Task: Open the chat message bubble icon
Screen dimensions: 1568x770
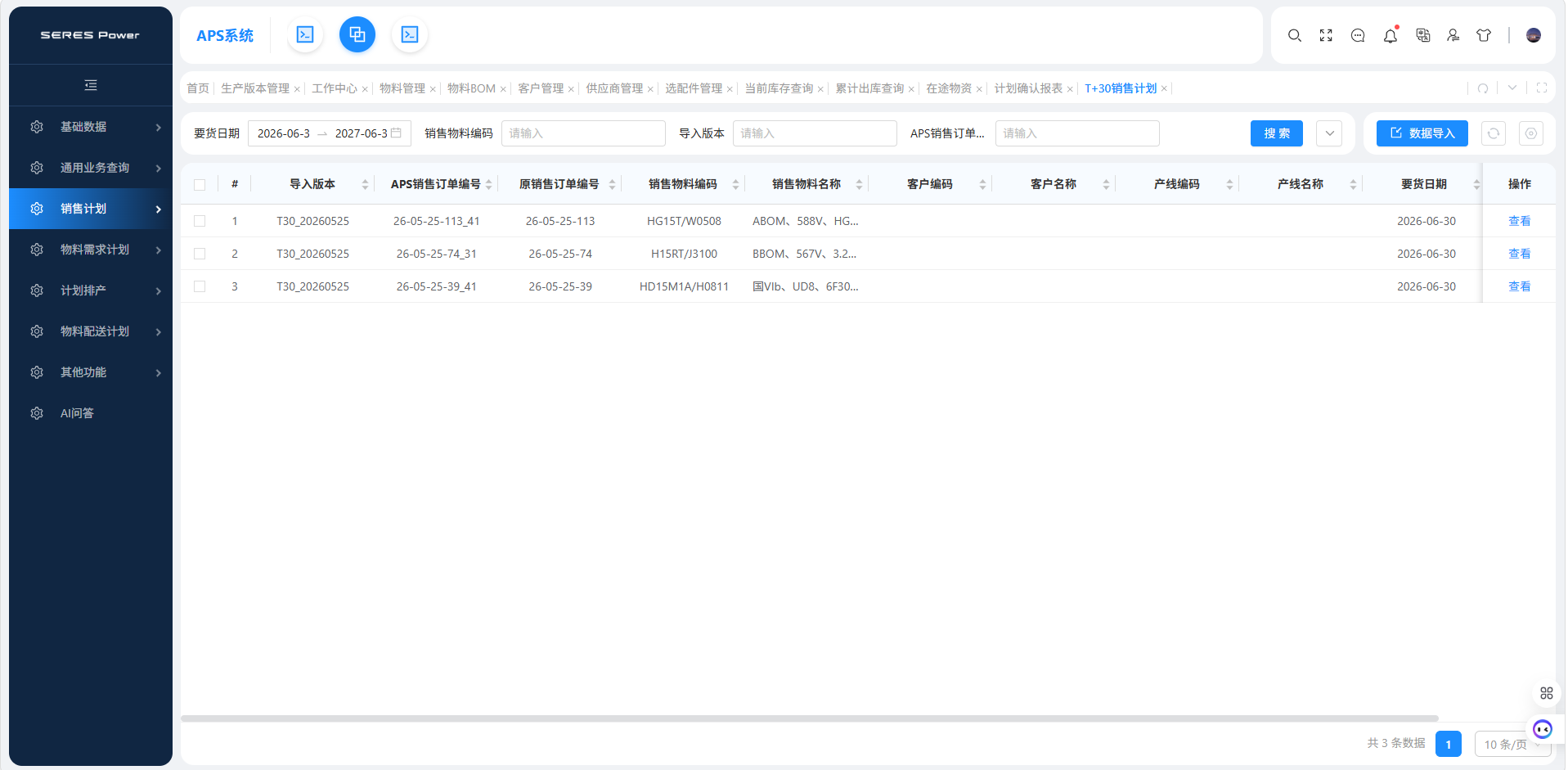Action: [1358, 35]
